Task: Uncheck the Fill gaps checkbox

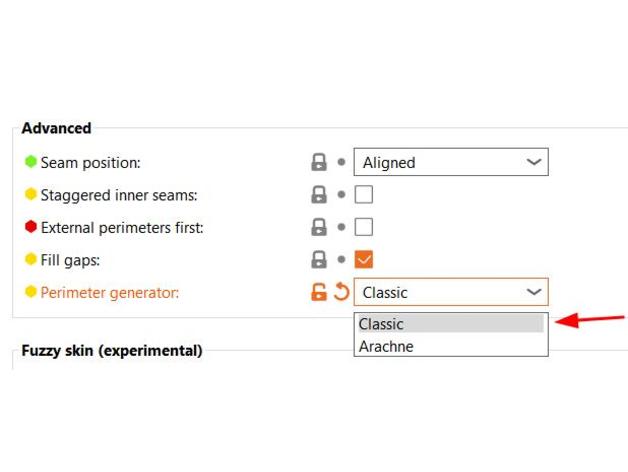Action: (364, 260)
